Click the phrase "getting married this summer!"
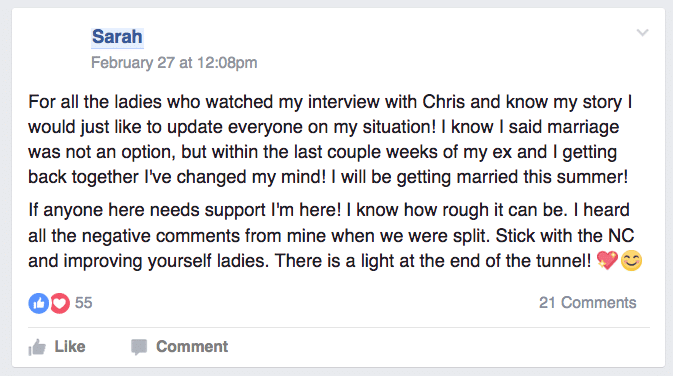 (x=512, y=177)
